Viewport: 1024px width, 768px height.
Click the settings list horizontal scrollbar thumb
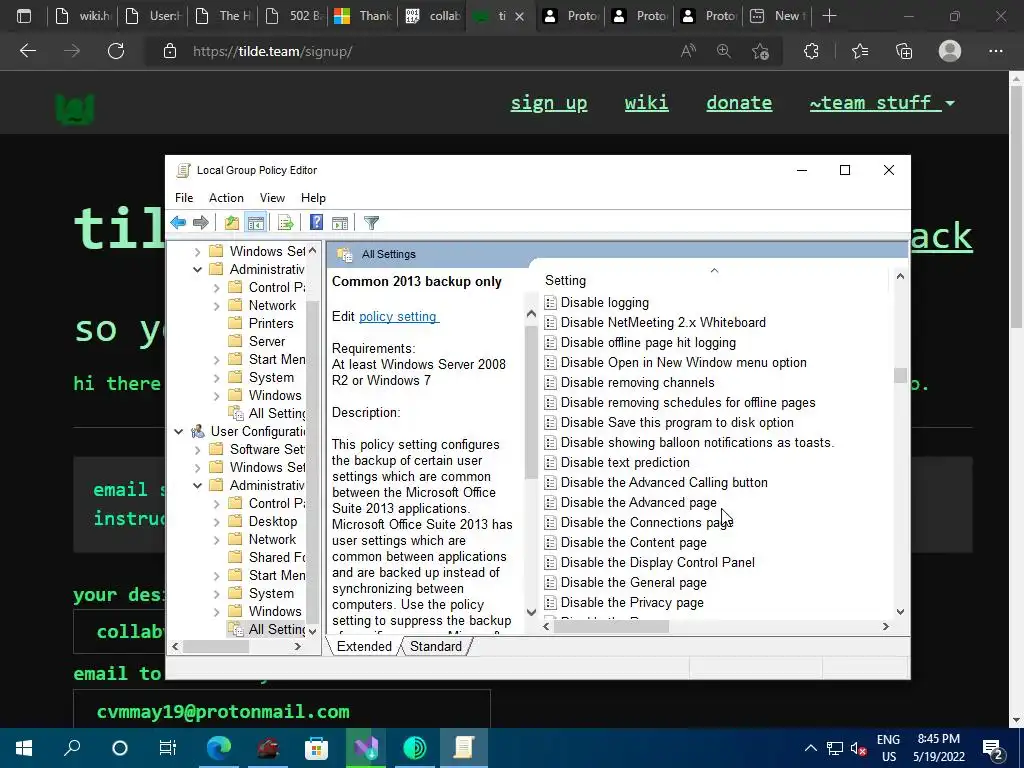[611, 627]
